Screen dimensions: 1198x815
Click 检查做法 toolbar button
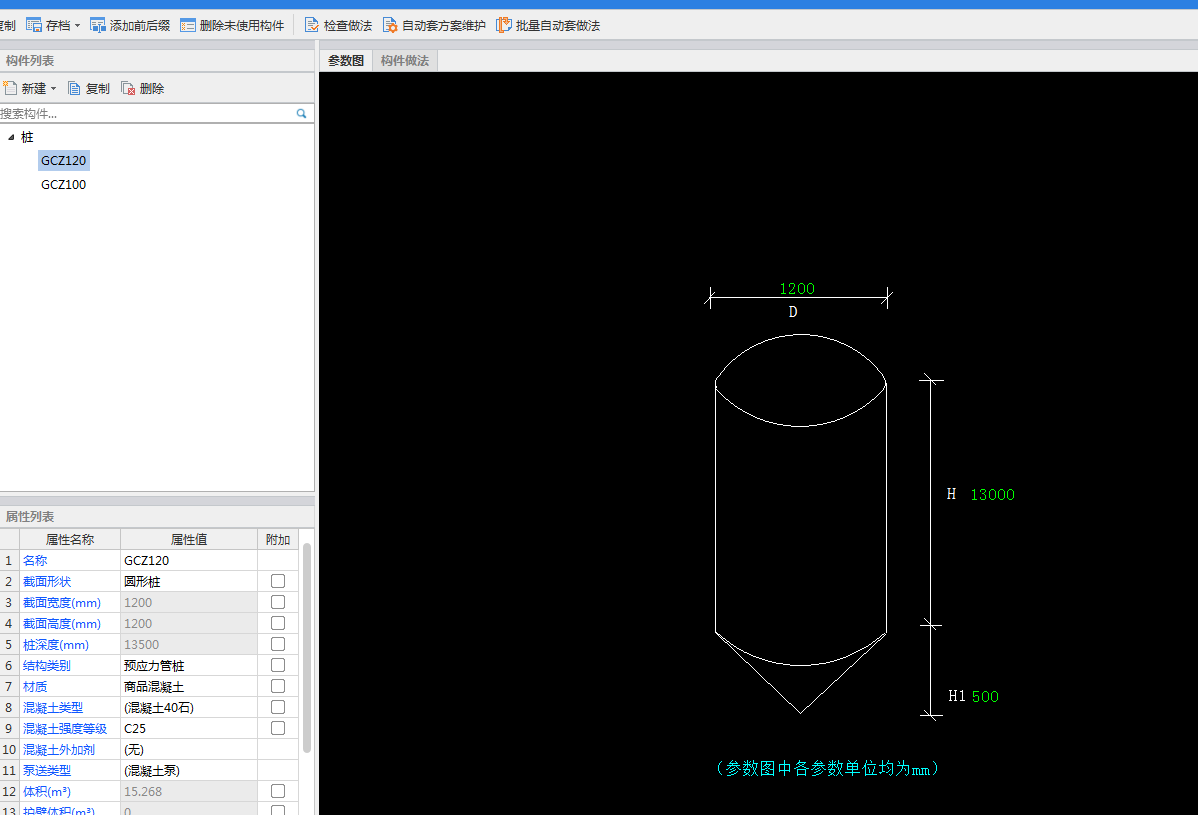coord(338,25)
